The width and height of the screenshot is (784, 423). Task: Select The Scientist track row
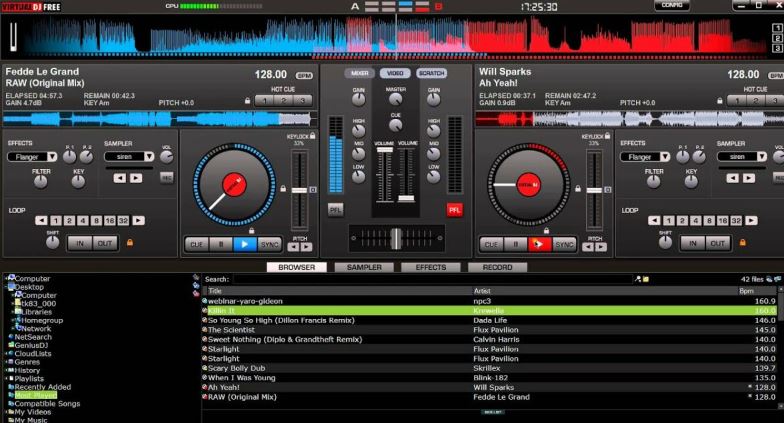pos(490,330)
